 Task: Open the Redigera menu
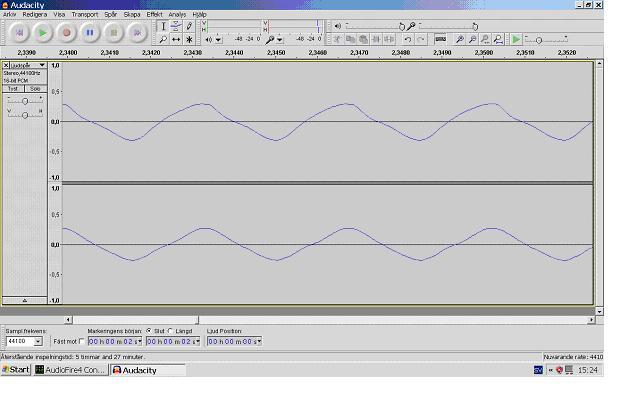point(35,15)
